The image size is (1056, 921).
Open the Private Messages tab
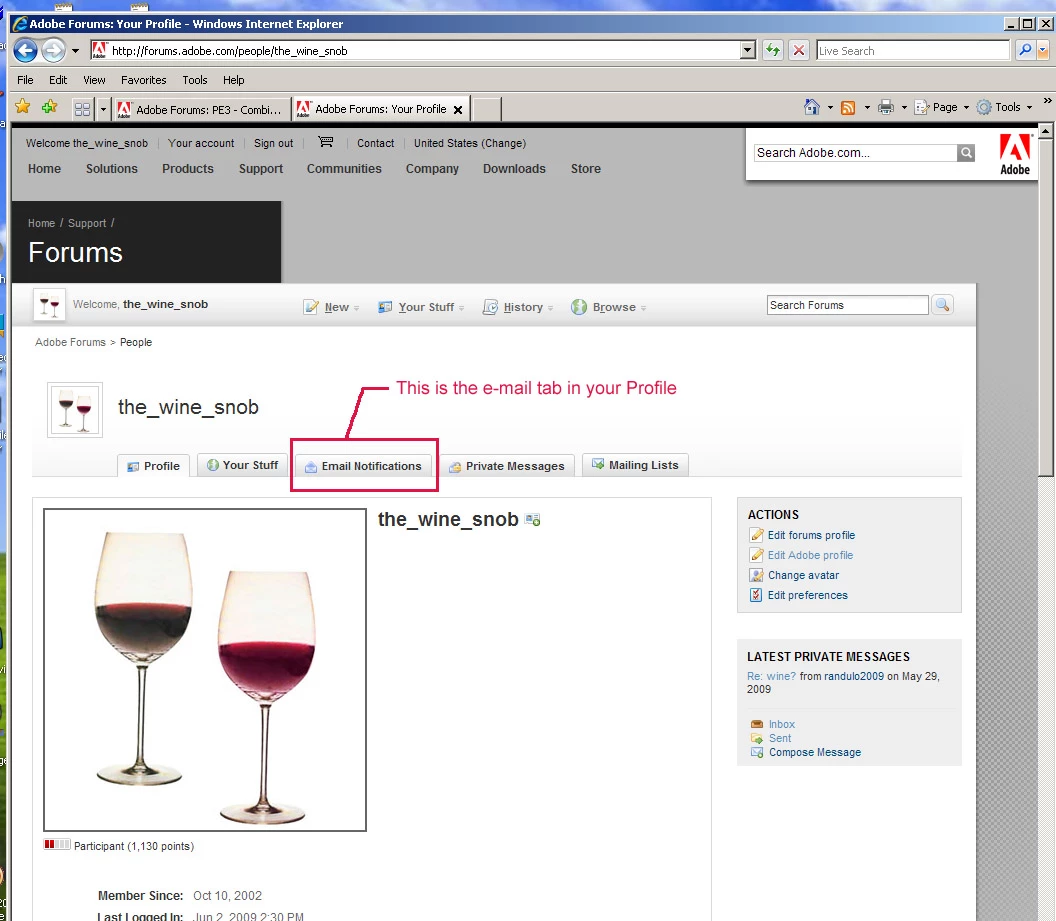coord(506,466)
